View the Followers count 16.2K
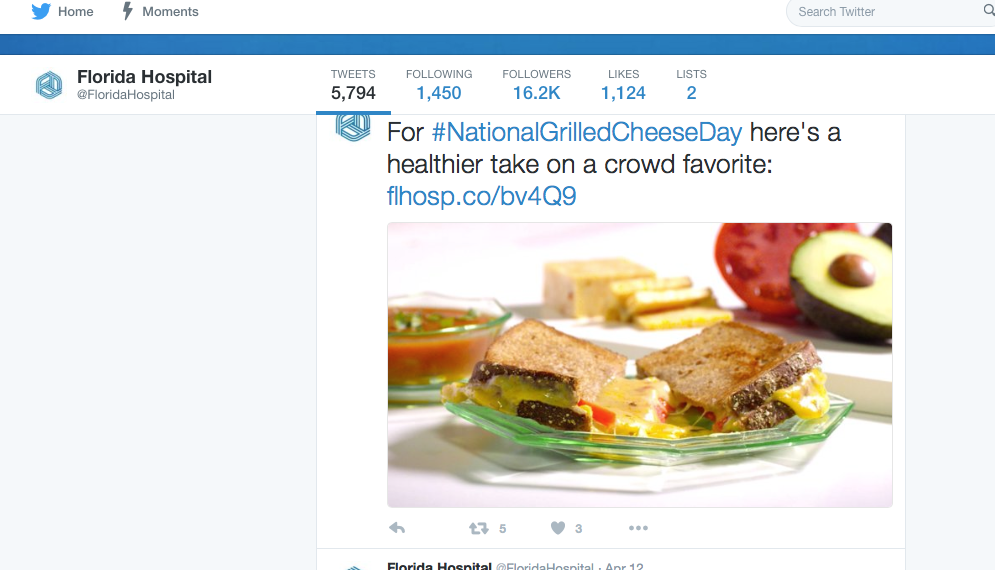The image size is (995, 570). coord(536,85)
